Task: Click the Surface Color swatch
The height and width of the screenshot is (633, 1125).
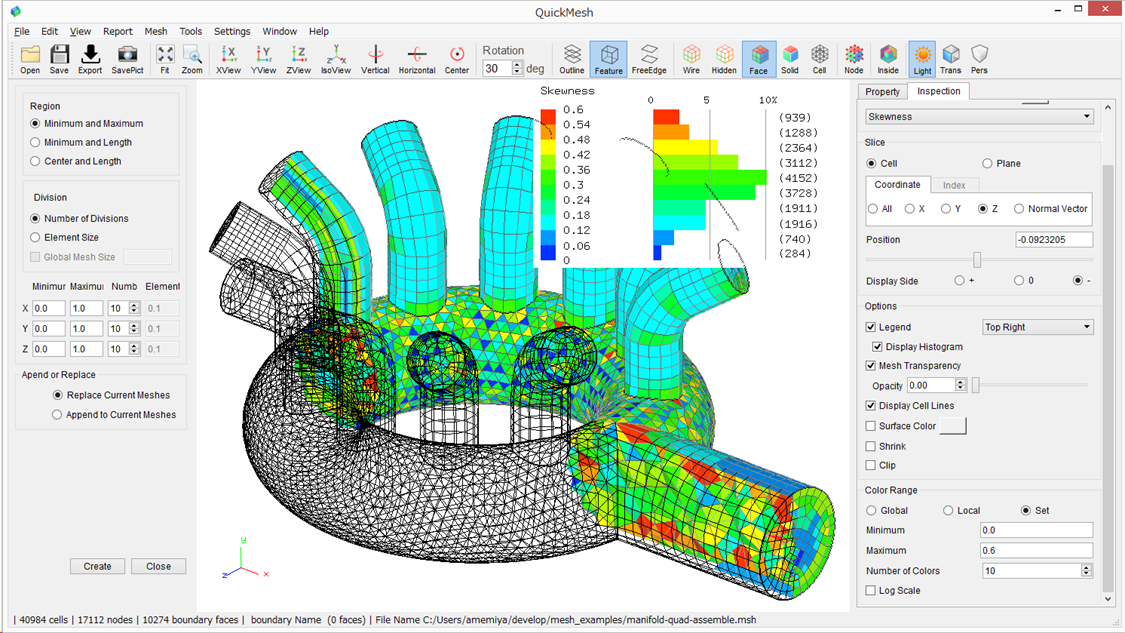Action: tap(953, 426)
